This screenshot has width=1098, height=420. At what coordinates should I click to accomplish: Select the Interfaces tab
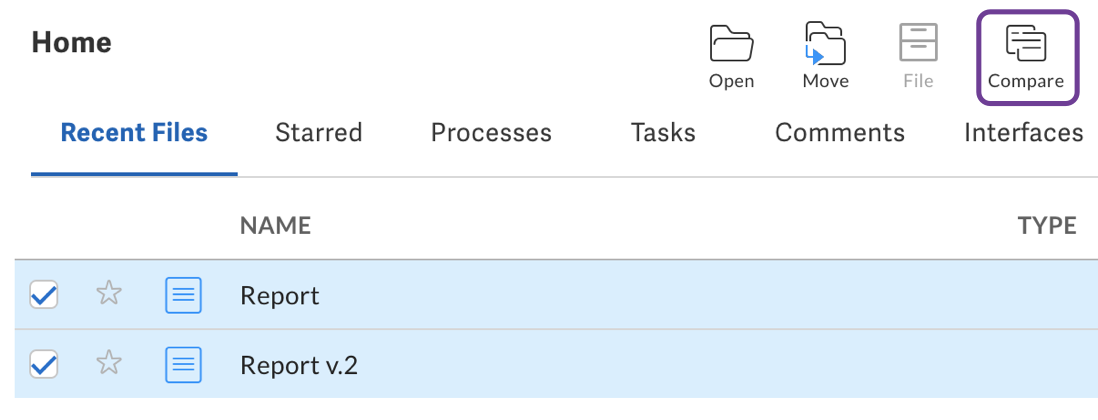pos(1023,133)
